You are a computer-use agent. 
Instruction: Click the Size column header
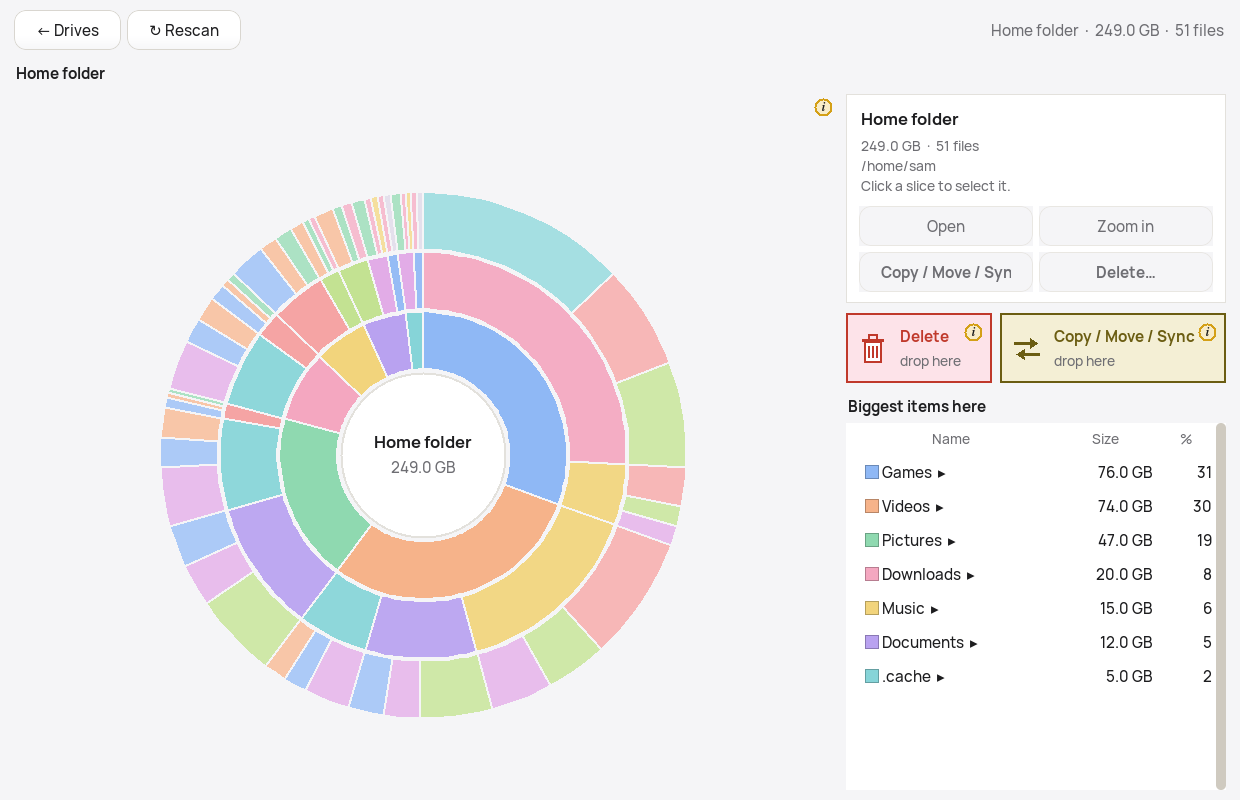(x=1105, y=439)
